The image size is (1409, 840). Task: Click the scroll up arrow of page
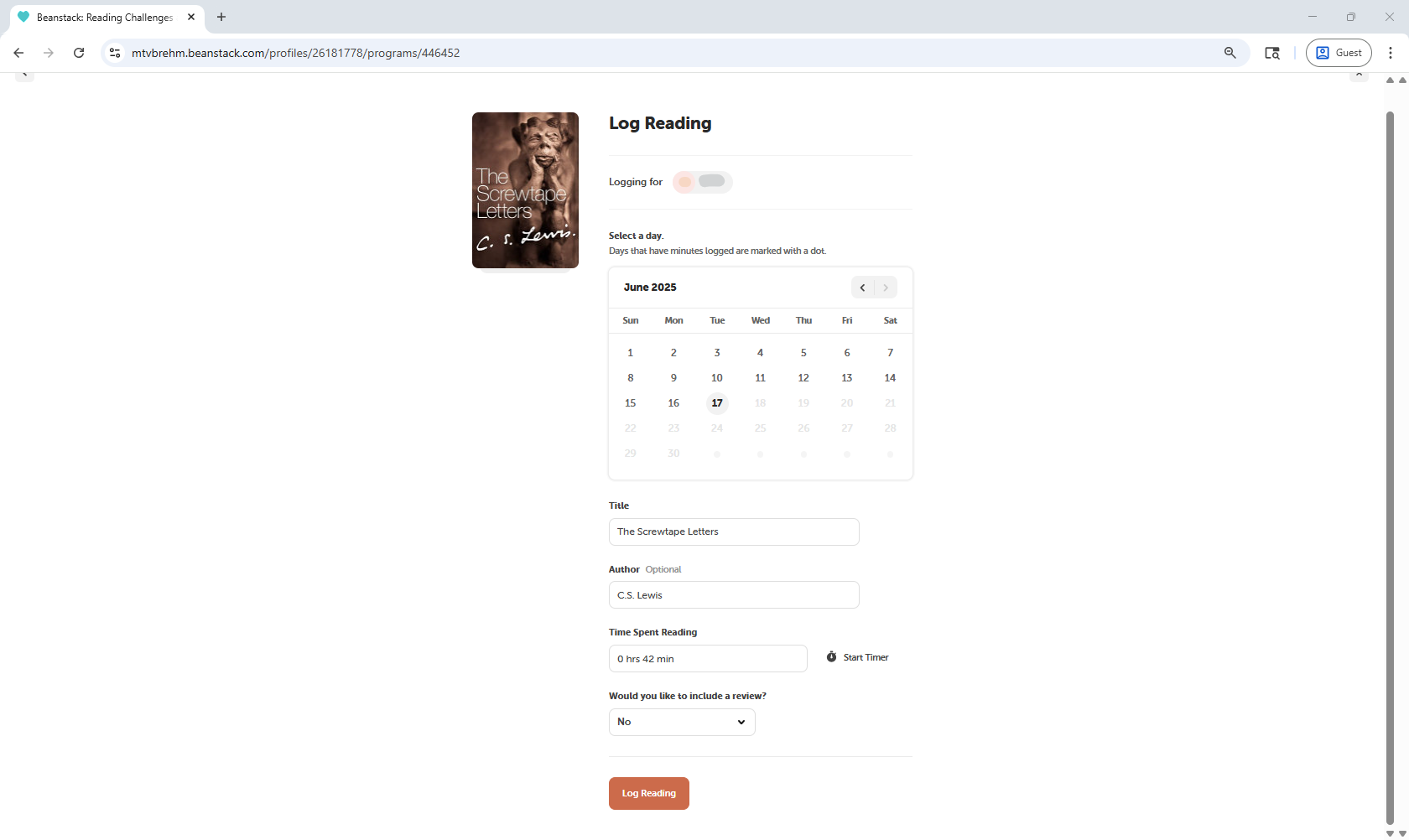click(1390, 80)
